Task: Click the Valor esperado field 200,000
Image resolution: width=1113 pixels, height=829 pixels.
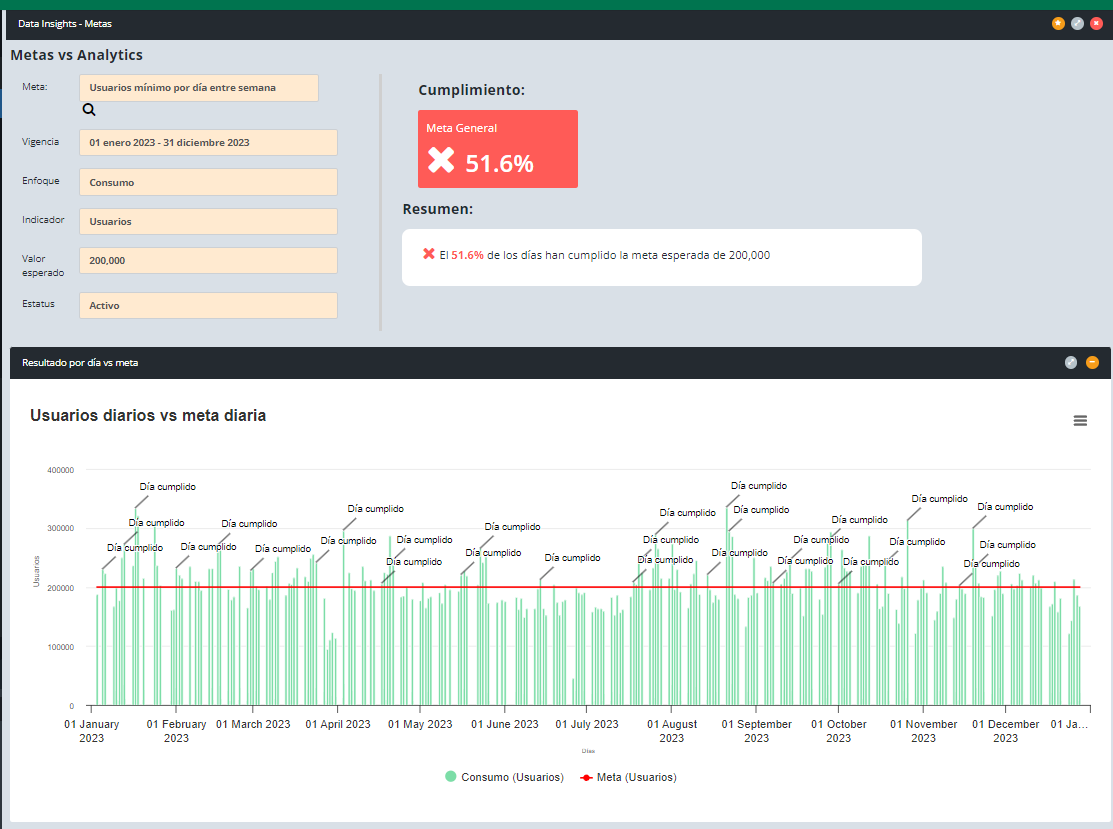Action: pos(208,261)
